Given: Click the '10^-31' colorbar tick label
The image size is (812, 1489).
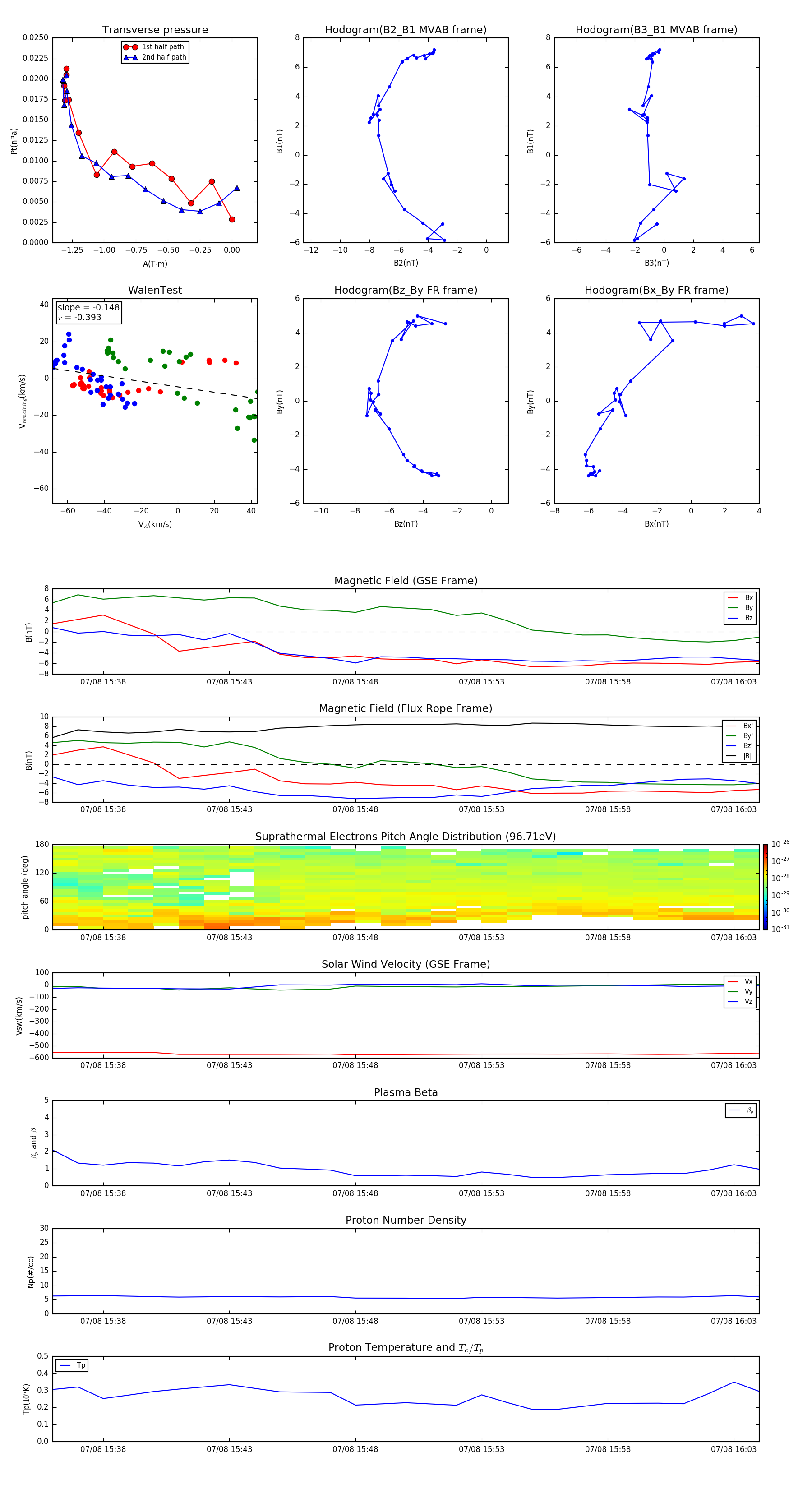Looking at the screenshot, I should [x=780, y=929].
